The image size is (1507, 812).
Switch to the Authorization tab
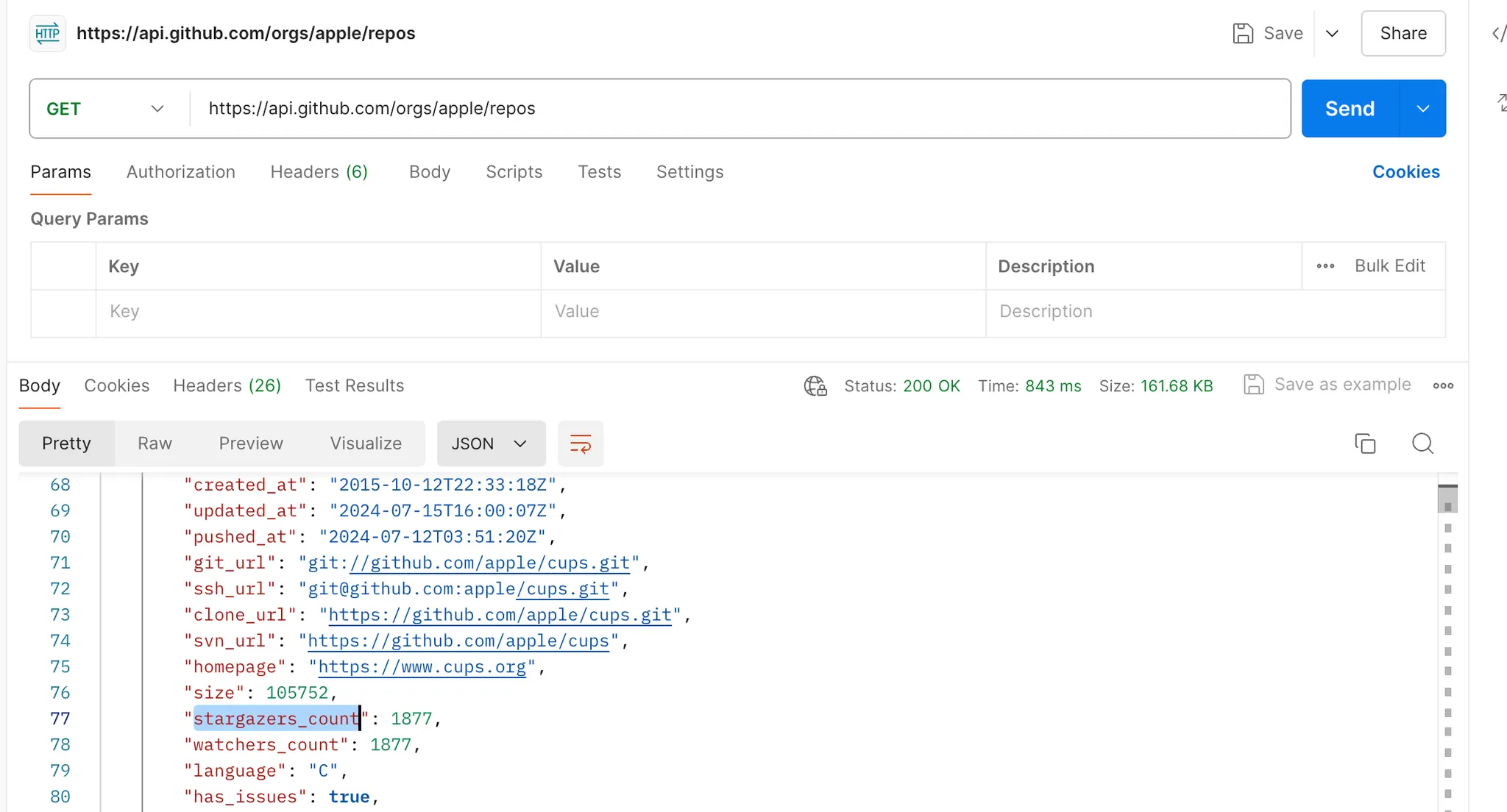tap(180, 172)
